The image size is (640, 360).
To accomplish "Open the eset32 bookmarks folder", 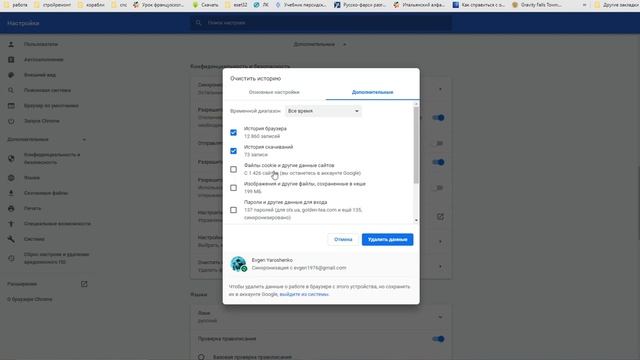I will (236, 5).
